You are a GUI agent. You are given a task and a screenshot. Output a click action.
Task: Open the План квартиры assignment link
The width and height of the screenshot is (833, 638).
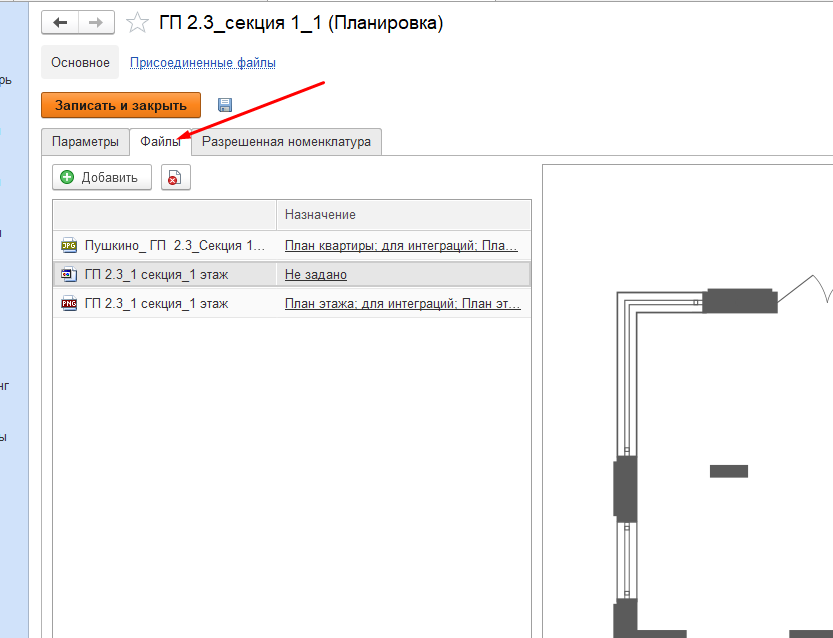(401, 245)
